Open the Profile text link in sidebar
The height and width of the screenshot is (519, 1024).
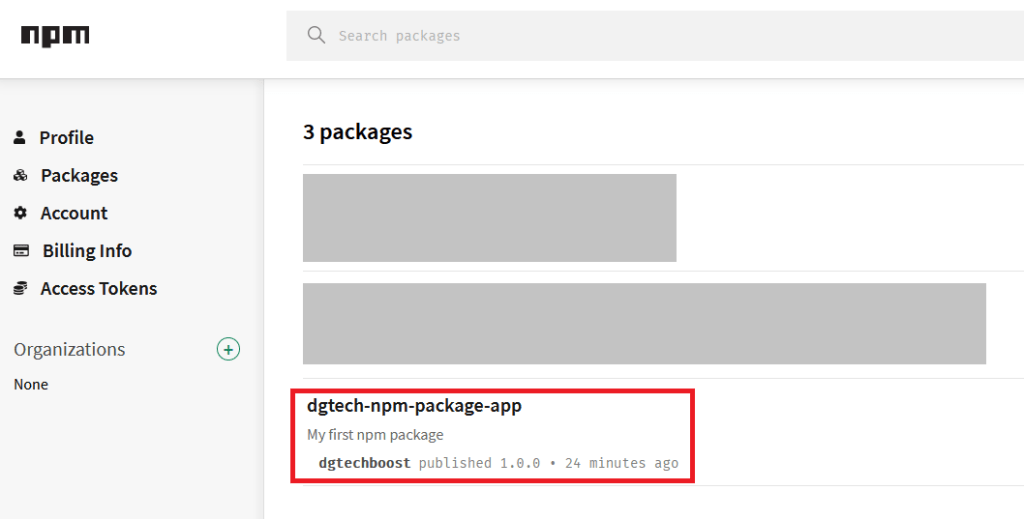click(x=66, y=138)
